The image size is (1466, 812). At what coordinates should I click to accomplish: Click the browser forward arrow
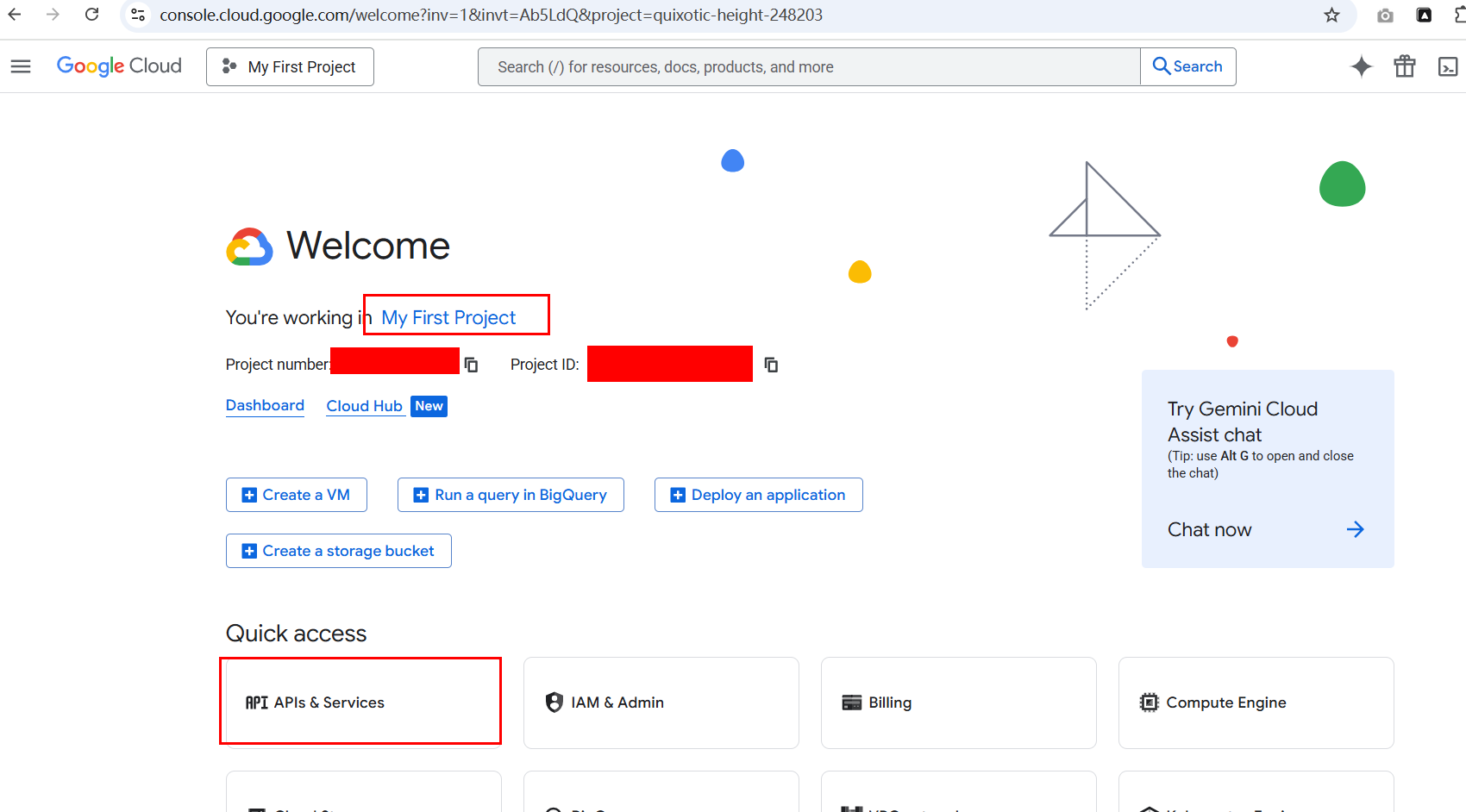pos(53,15)
